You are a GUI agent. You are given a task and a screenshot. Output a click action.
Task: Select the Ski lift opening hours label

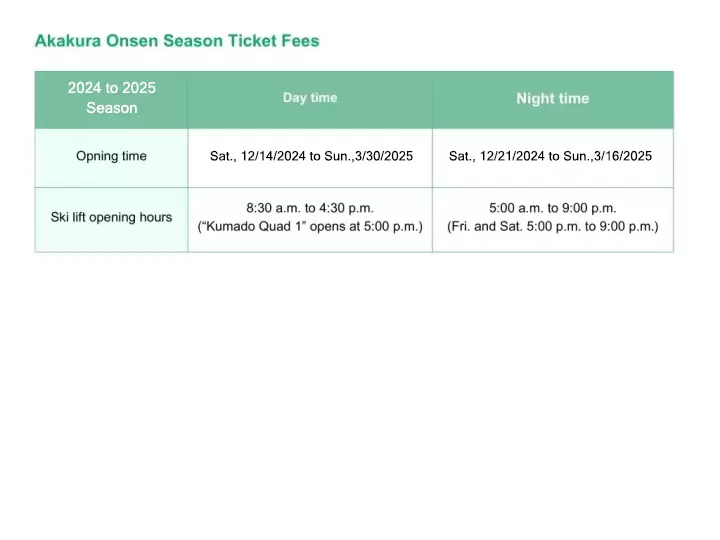coord(111,217)
